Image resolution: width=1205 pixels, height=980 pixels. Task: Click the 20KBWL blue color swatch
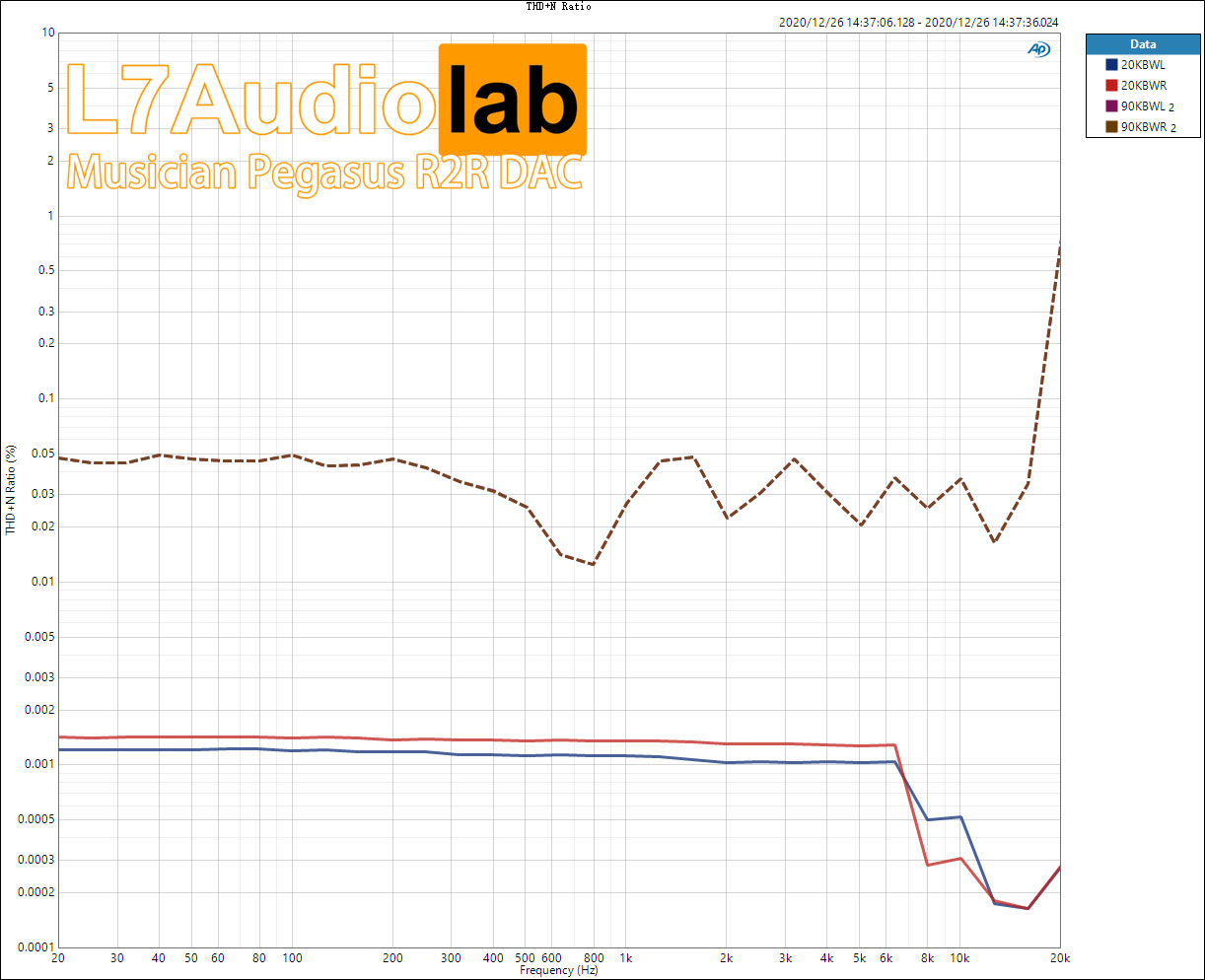[1111, 65]
